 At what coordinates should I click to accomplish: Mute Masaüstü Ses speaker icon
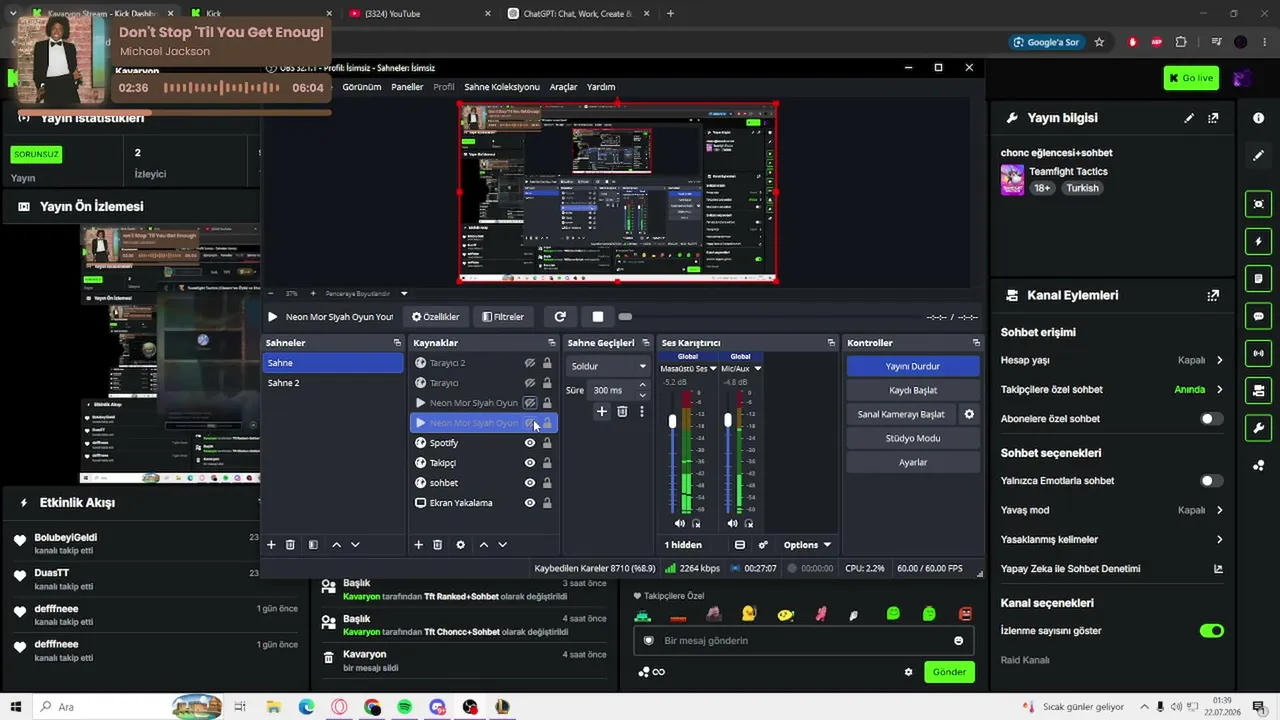click(680, 523)
